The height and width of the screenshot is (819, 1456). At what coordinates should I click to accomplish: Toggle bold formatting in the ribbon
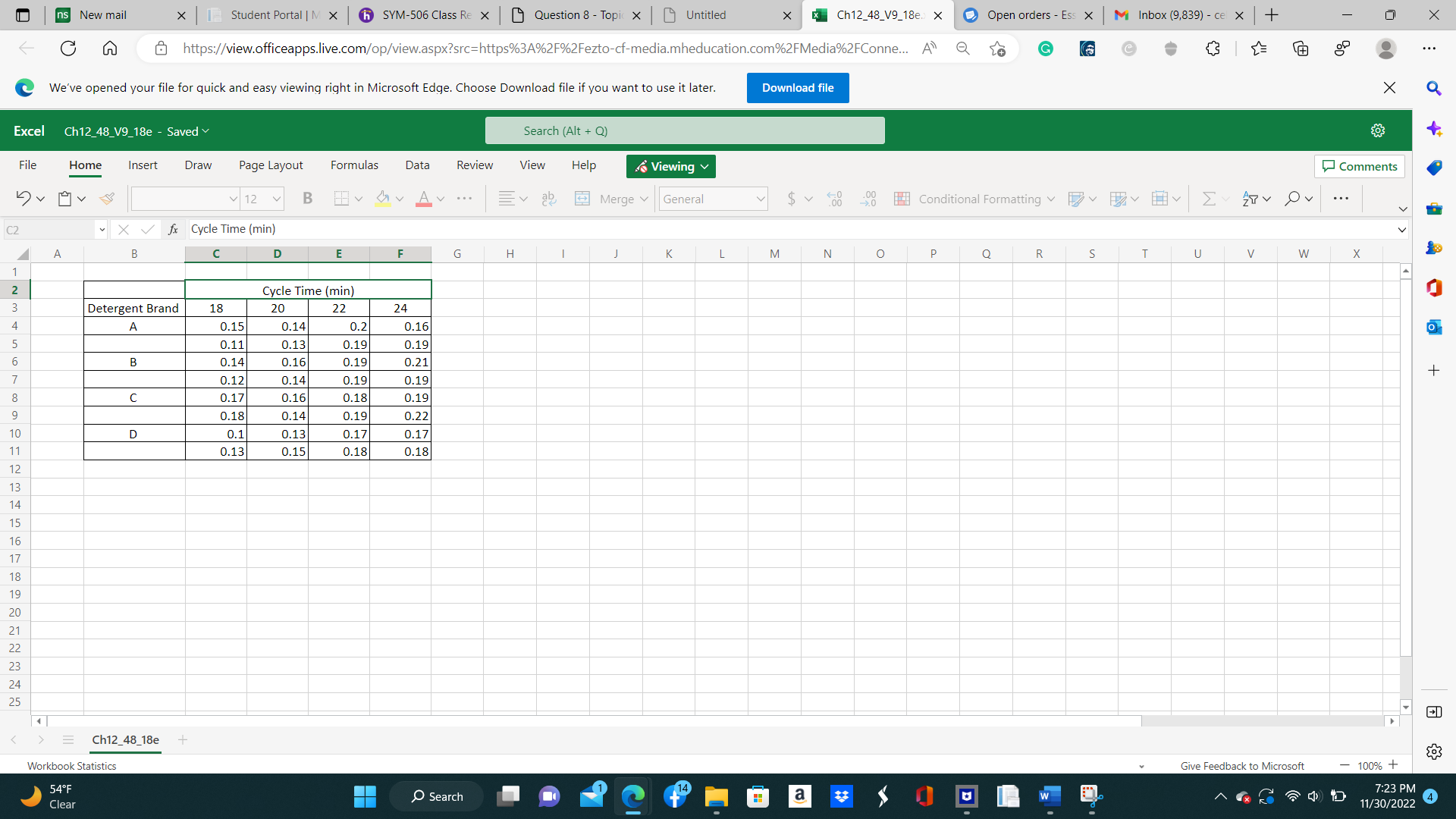(307, 199)
